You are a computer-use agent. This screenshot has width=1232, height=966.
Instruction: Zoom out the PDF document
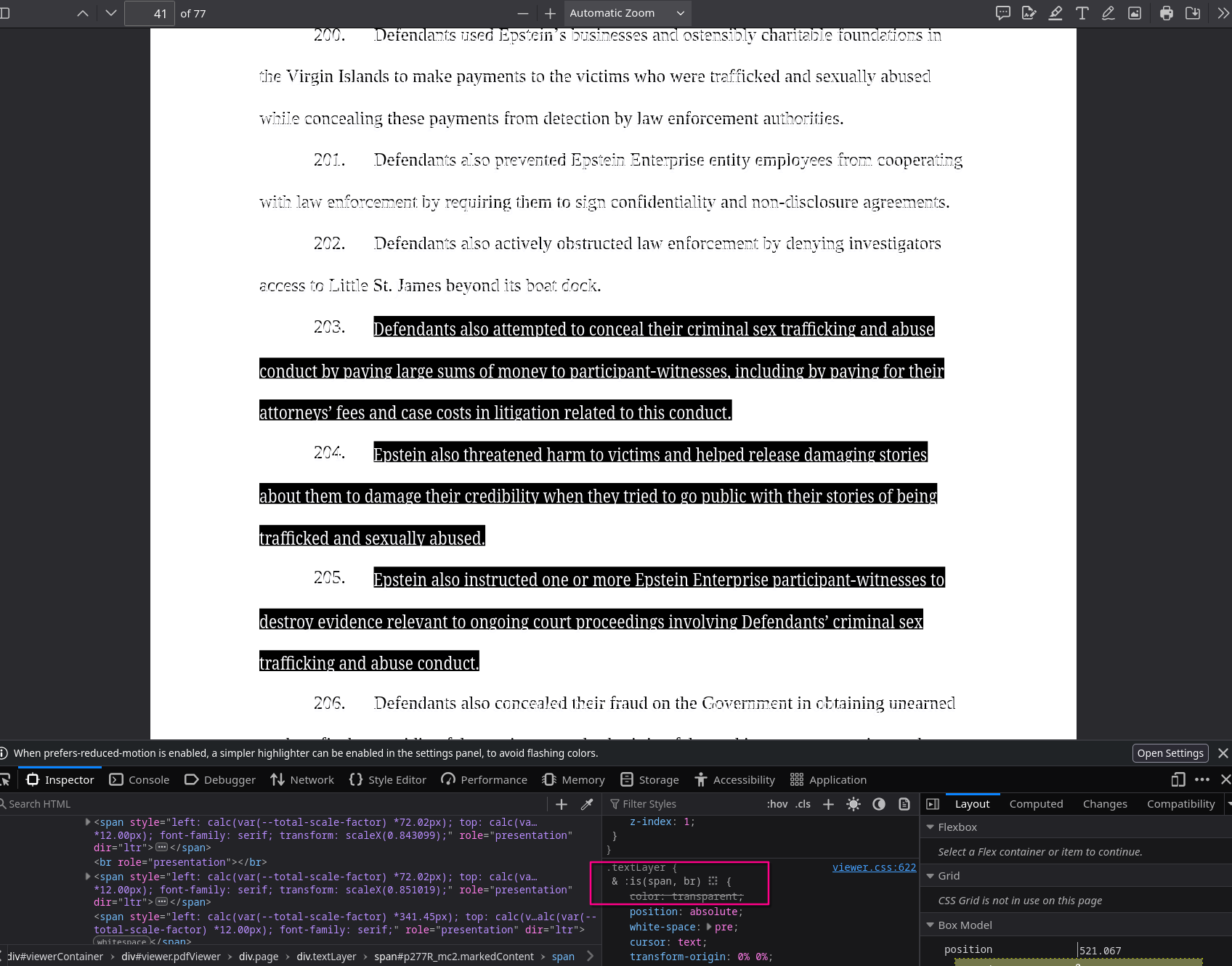pyautogui.click(x=523, y=13)
